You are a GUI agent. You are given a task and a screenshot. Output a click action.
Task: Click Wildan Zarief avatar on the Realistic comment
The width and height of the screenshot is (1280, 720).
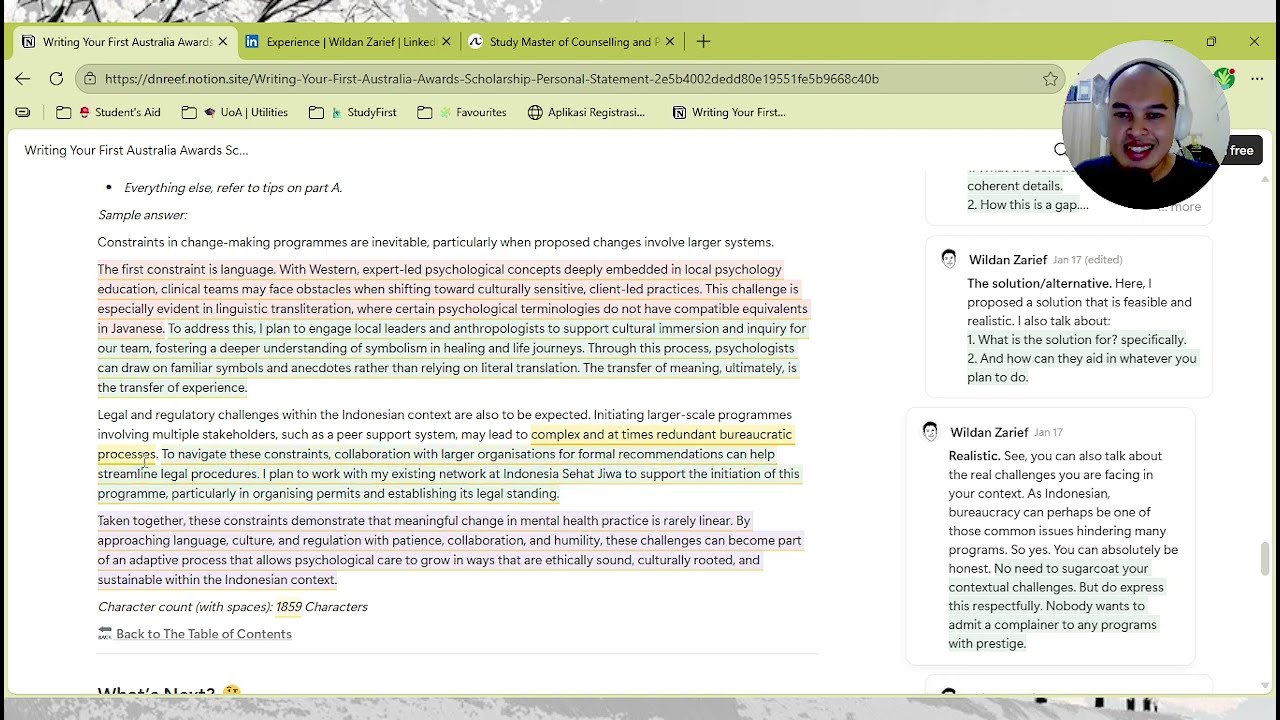click(930, 432)
